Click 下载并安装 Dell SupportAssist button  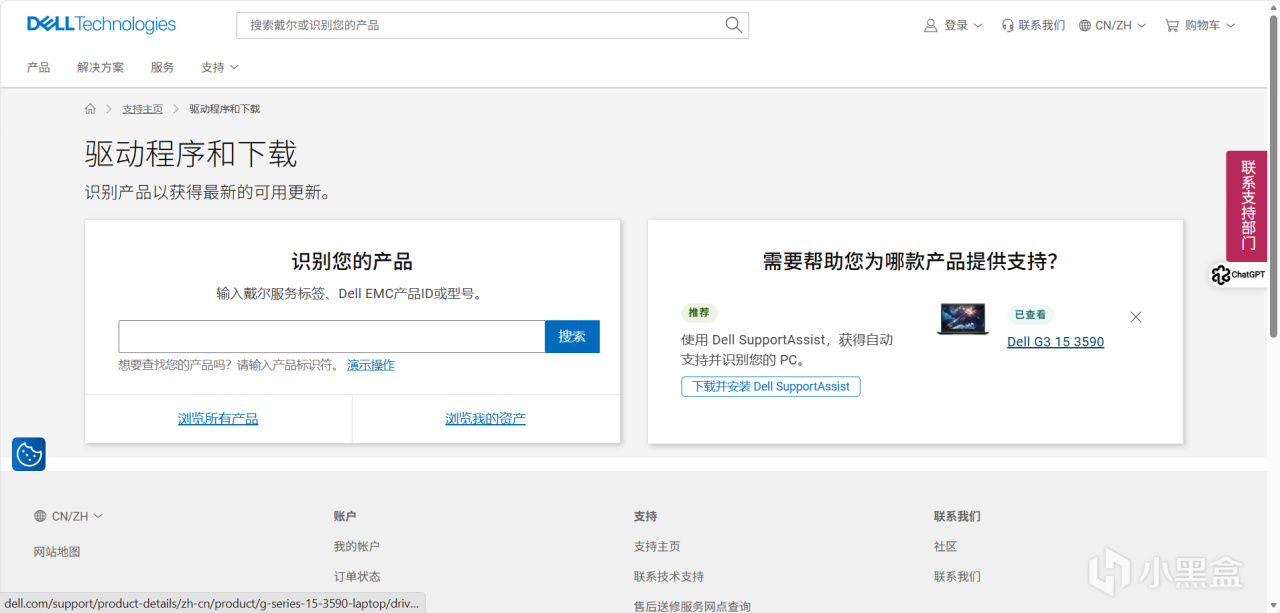point(771,386)
